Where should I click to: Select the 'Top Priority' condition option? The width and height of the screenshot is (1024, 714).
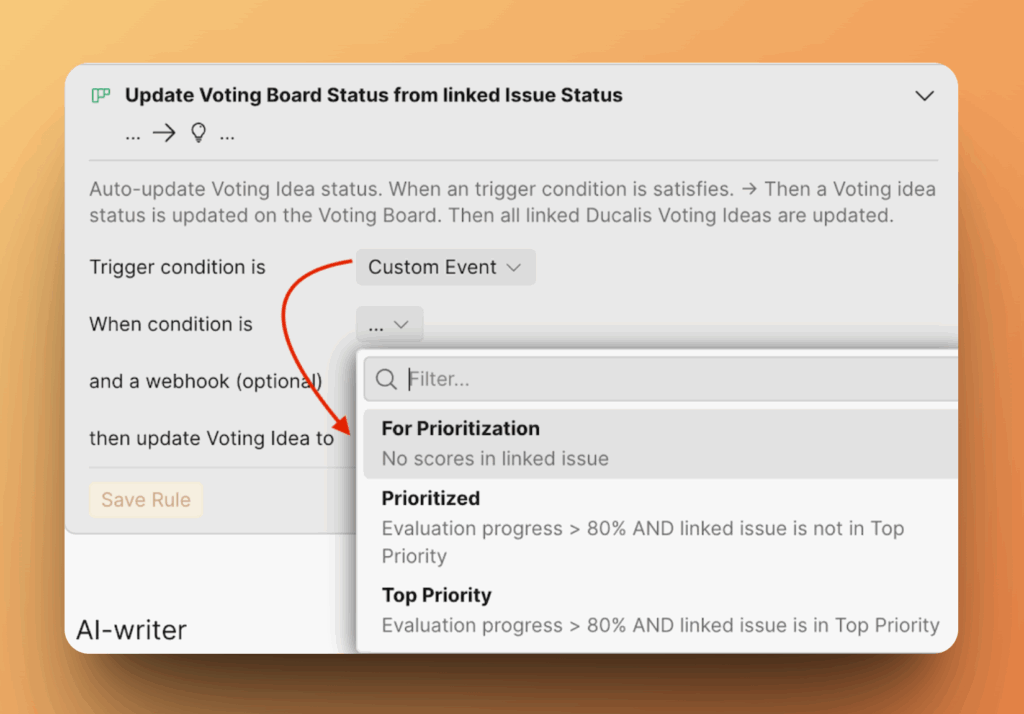point(437,595)
